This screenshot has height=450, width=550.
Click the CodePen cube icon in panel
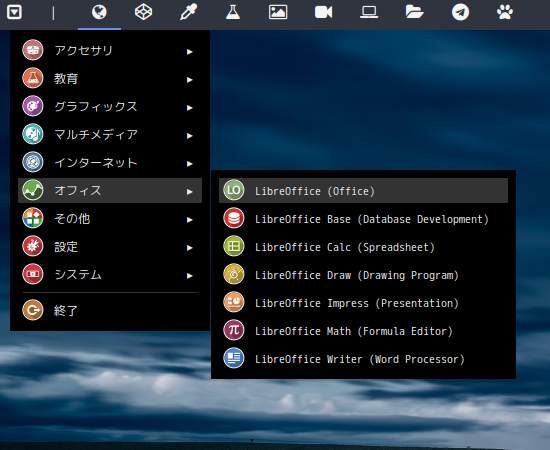143,12
